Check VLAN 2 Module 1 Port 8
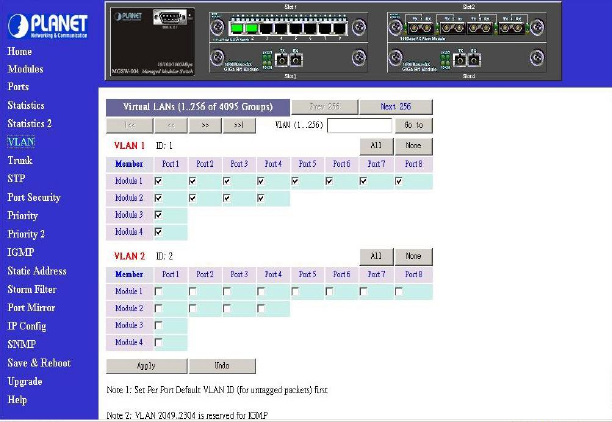 pyautogui.click(x=399, y=292)
